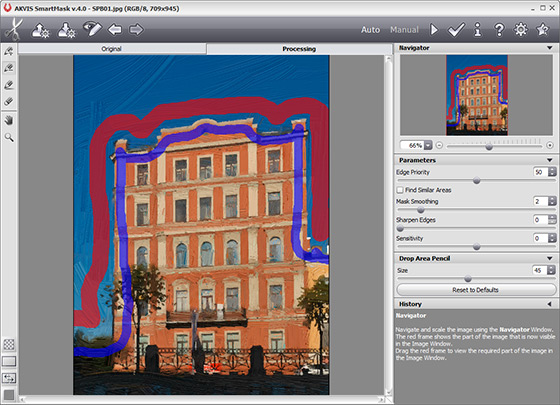Viewport: 560px width, 405px height.
Task: Collapse the Parameters panel
Action: tap(550, 160)
